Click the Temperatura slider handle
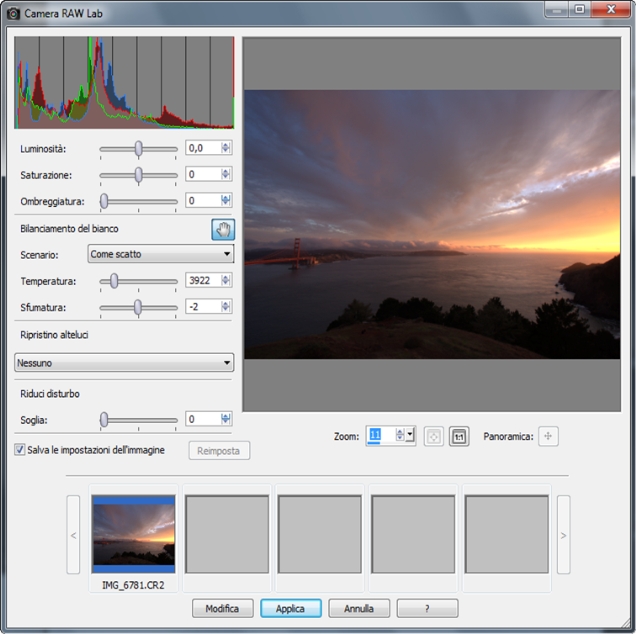 click(x=114, y=281)
